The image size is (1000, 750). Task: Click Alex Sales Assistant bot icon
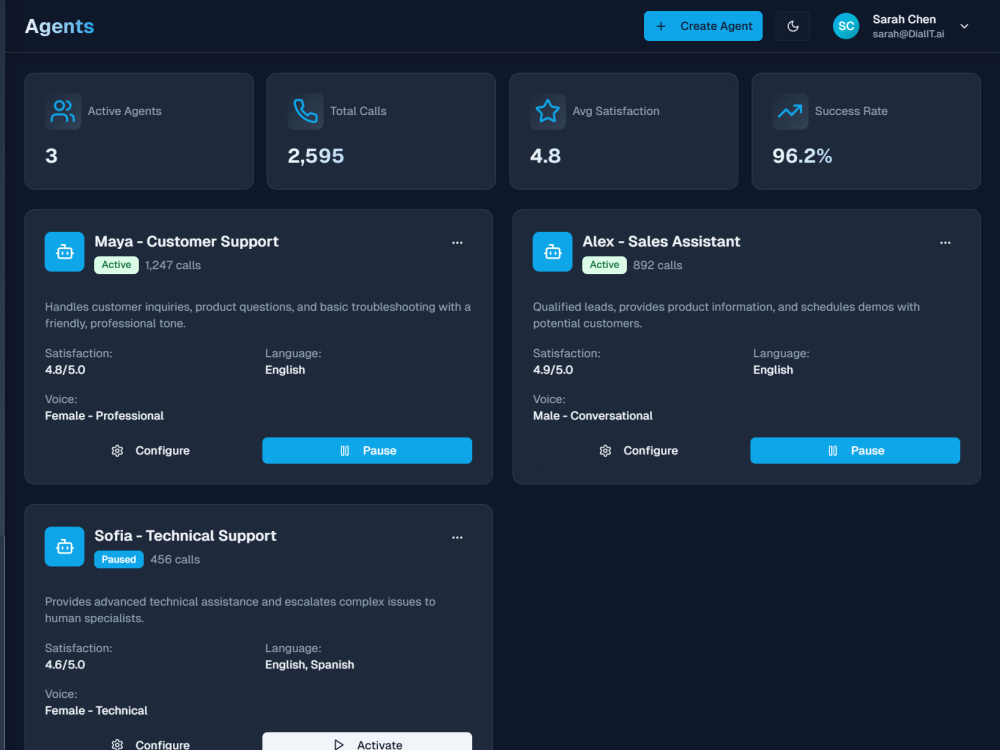(x=552, y=252)
